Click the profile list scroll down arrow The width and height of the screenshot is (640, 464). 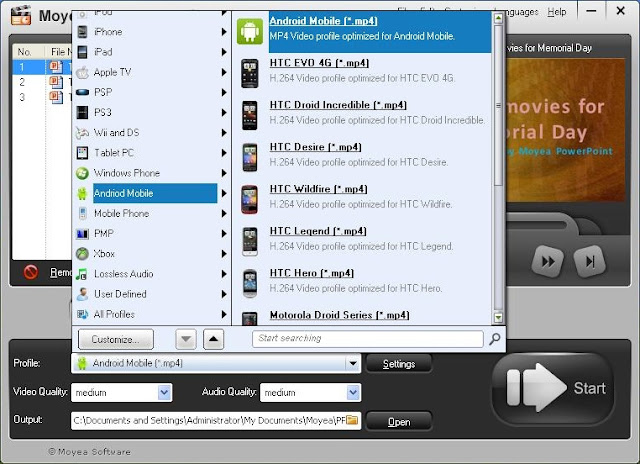[x=498, y=317]
